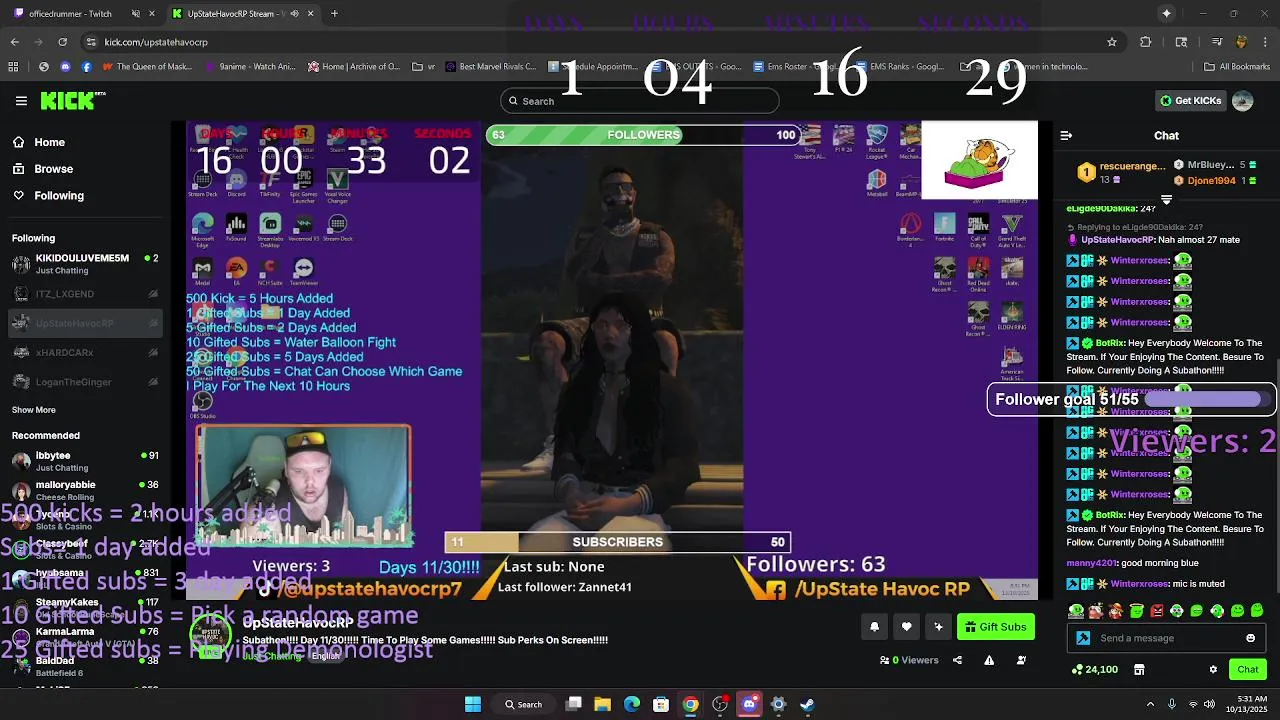Click the sparkle icon beside Gift Subs
The width and height of the screenshot is (1280, 720).
(938, 627)
